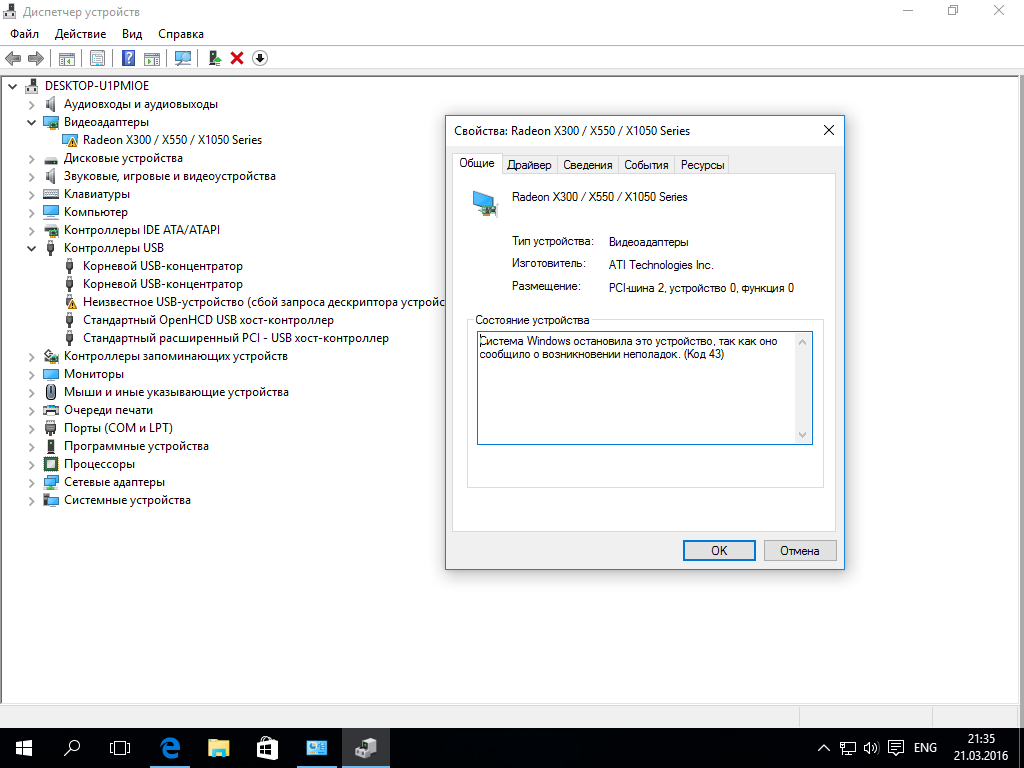Select Стандартный расширенный PCI - USB хост-контроллер
Image resolution: width=1024 pixels, height=768 pixels.
point(236,338)
